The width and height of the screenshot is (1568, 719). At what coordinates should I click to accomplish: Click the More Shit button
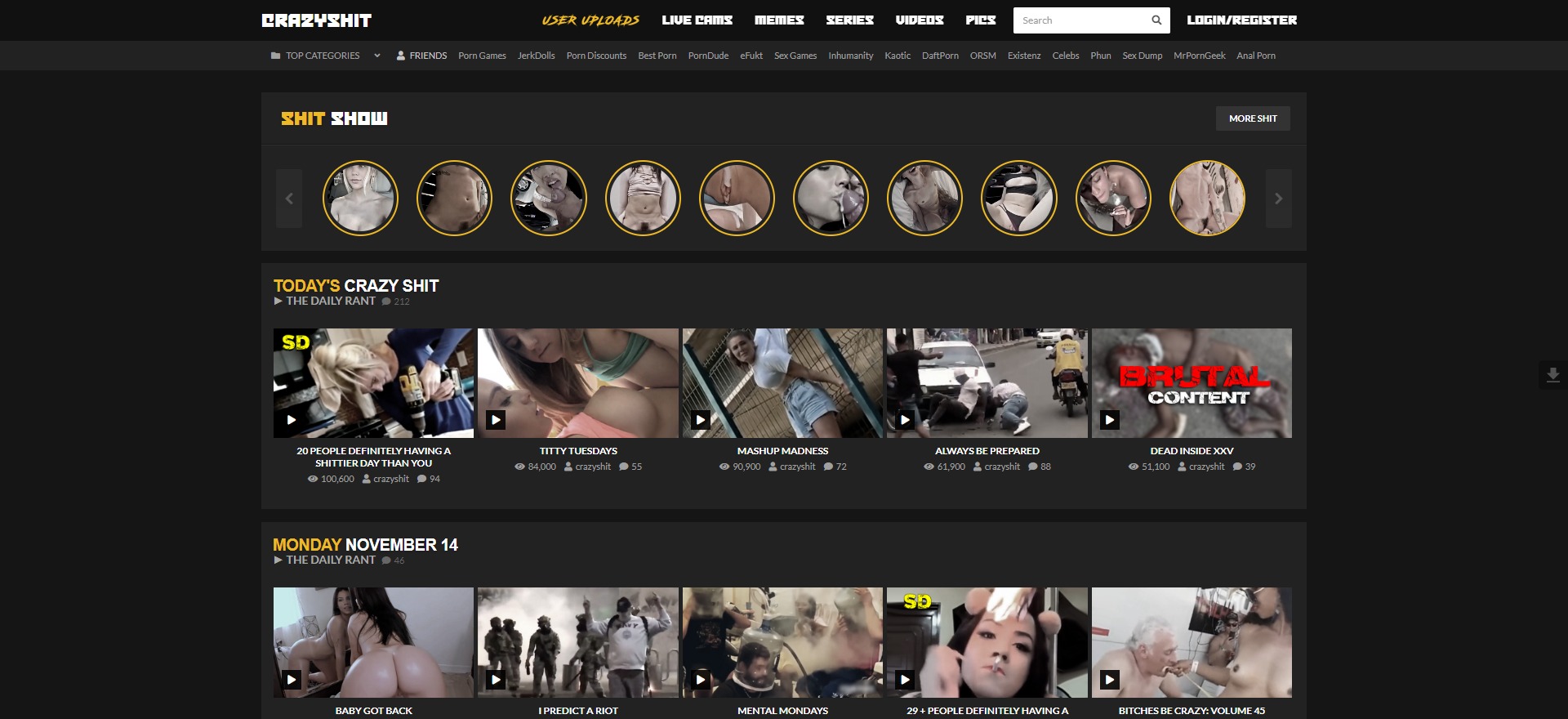[x=1253, y=118]
